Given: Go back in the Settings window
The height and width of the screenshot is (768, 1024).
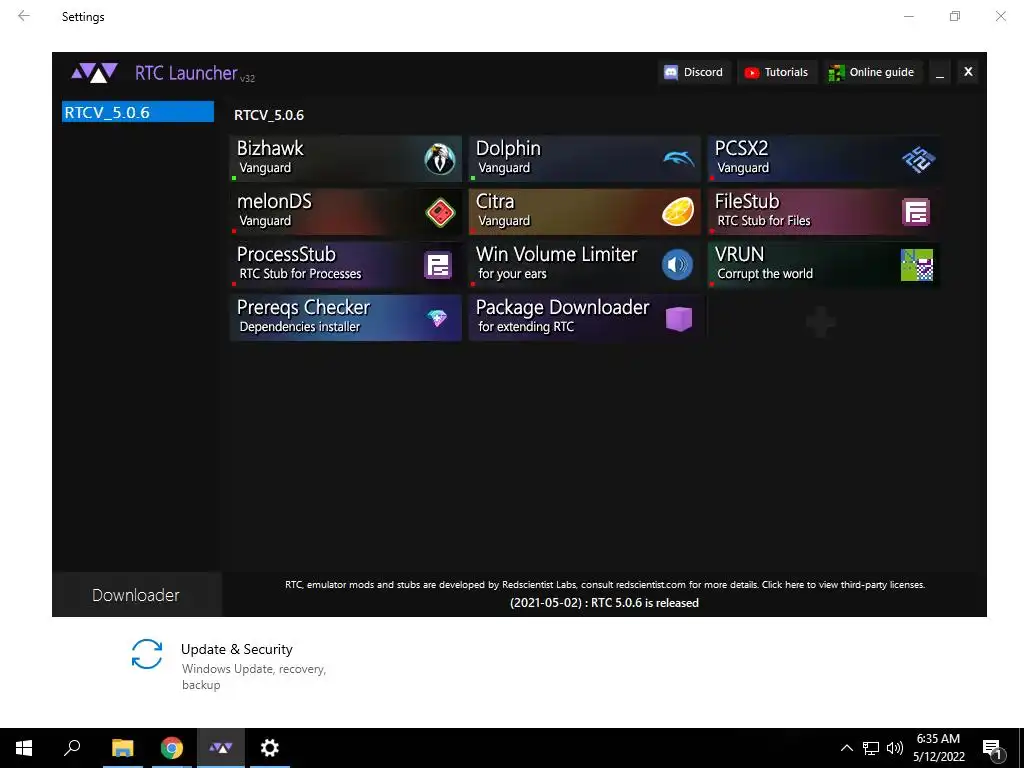Looking at the screenshot, I should [x=24, y=16].
